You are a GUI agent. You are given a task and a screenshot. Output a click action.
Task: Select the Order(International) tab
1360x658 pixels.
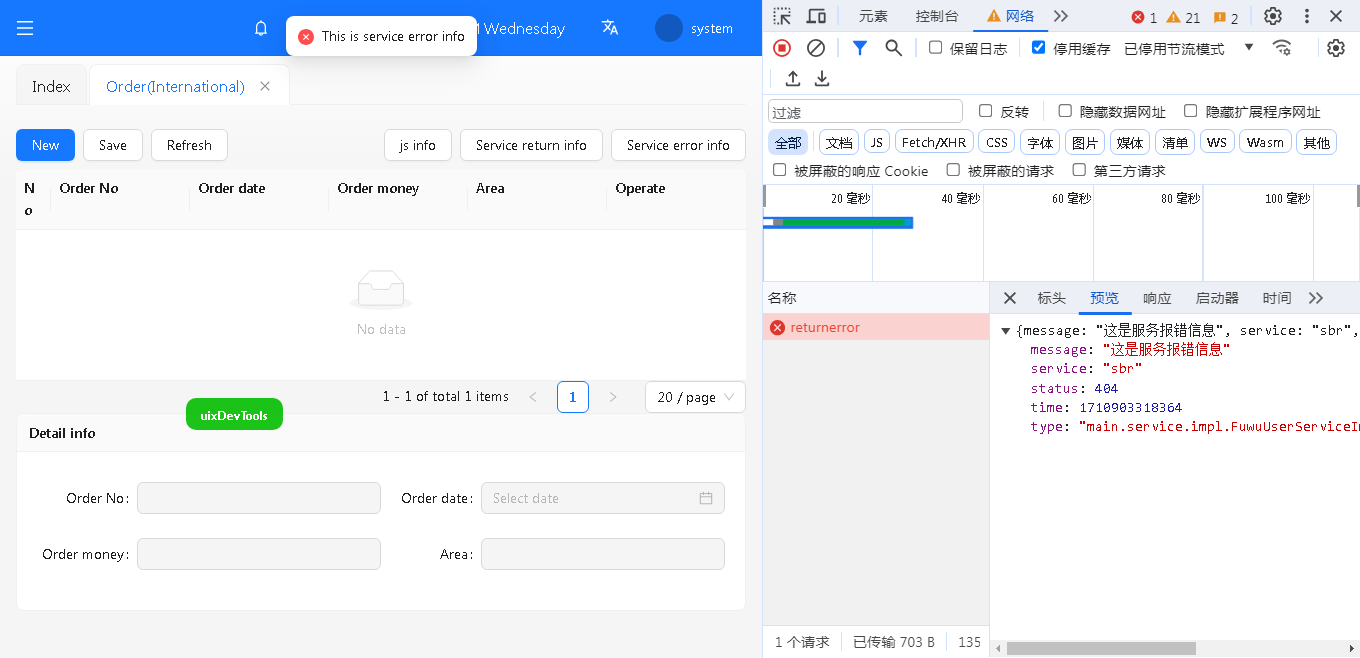coord(175,86)
